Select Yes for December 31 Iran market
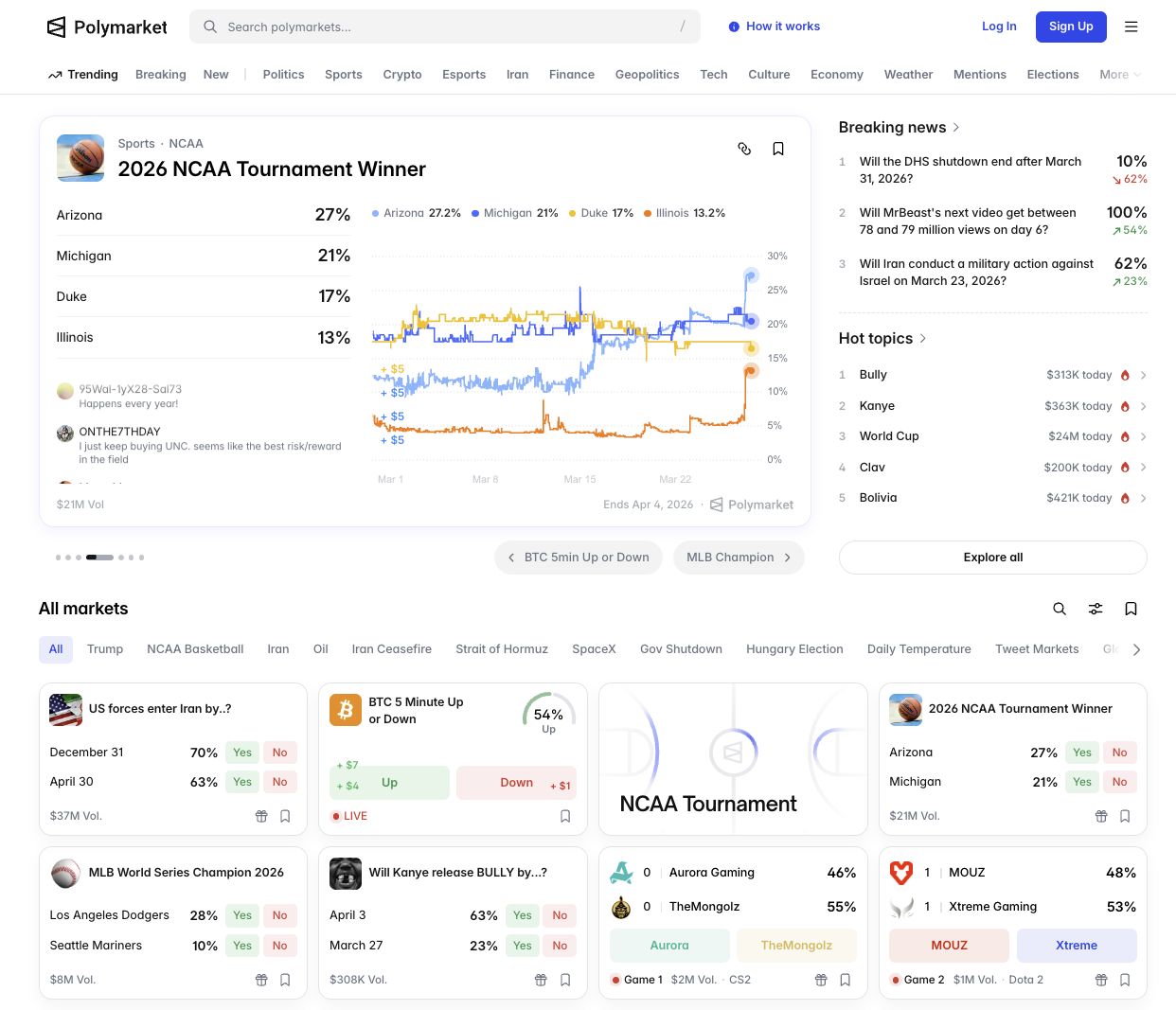This screenshot has height=1010, width=1176. (x=242, y=753)
